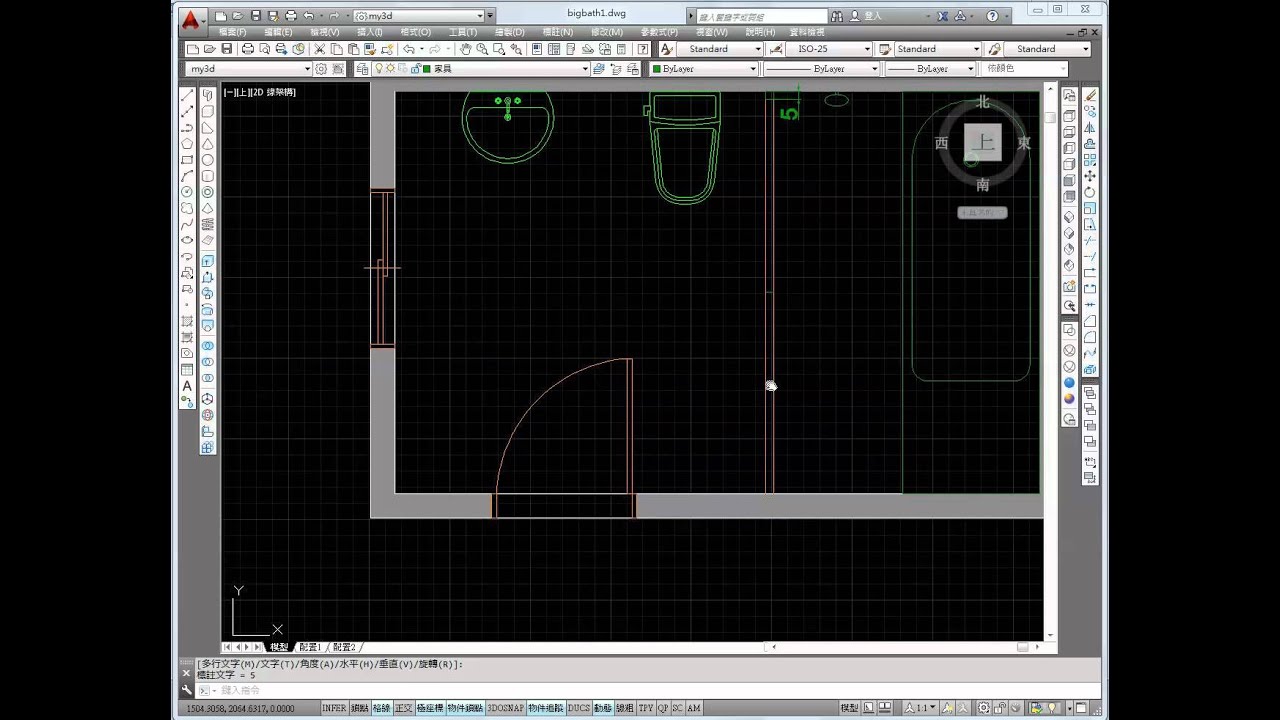Open the Layer Properties Manager icon
This screenshot has height=720, width=1280.
click(x=362, y=69)
